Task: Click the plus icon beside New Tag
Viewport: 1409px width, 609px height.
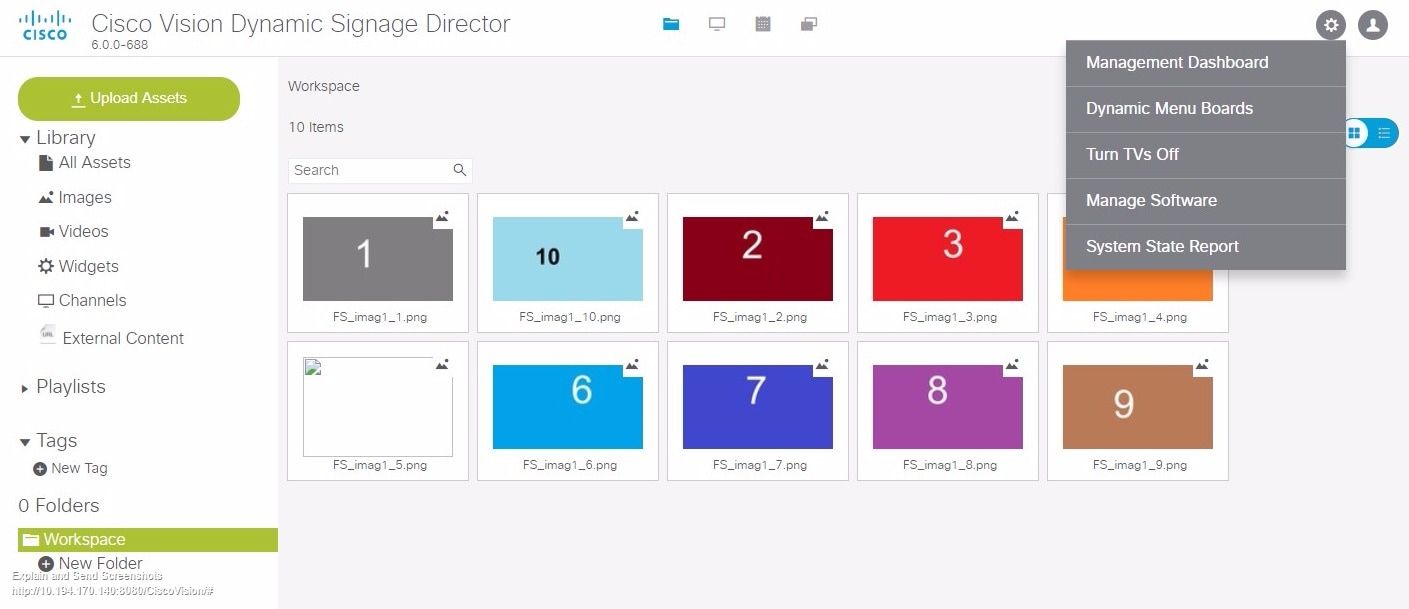Action: coord(40,469)
